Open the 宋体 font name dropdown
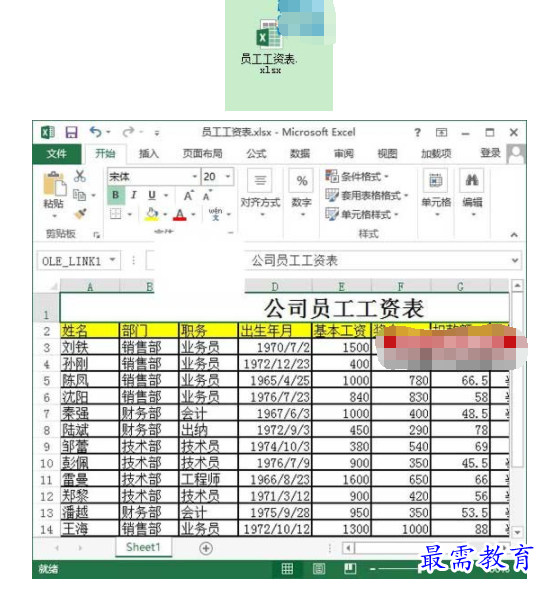The width and height of the screenshot is (542, 589). (x=195, y=176)
